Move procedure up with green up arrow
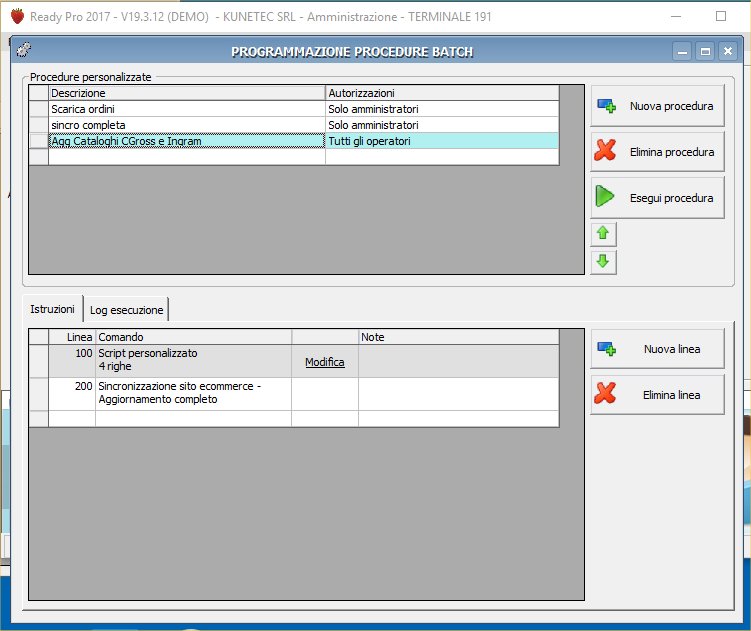 [603, 234]
